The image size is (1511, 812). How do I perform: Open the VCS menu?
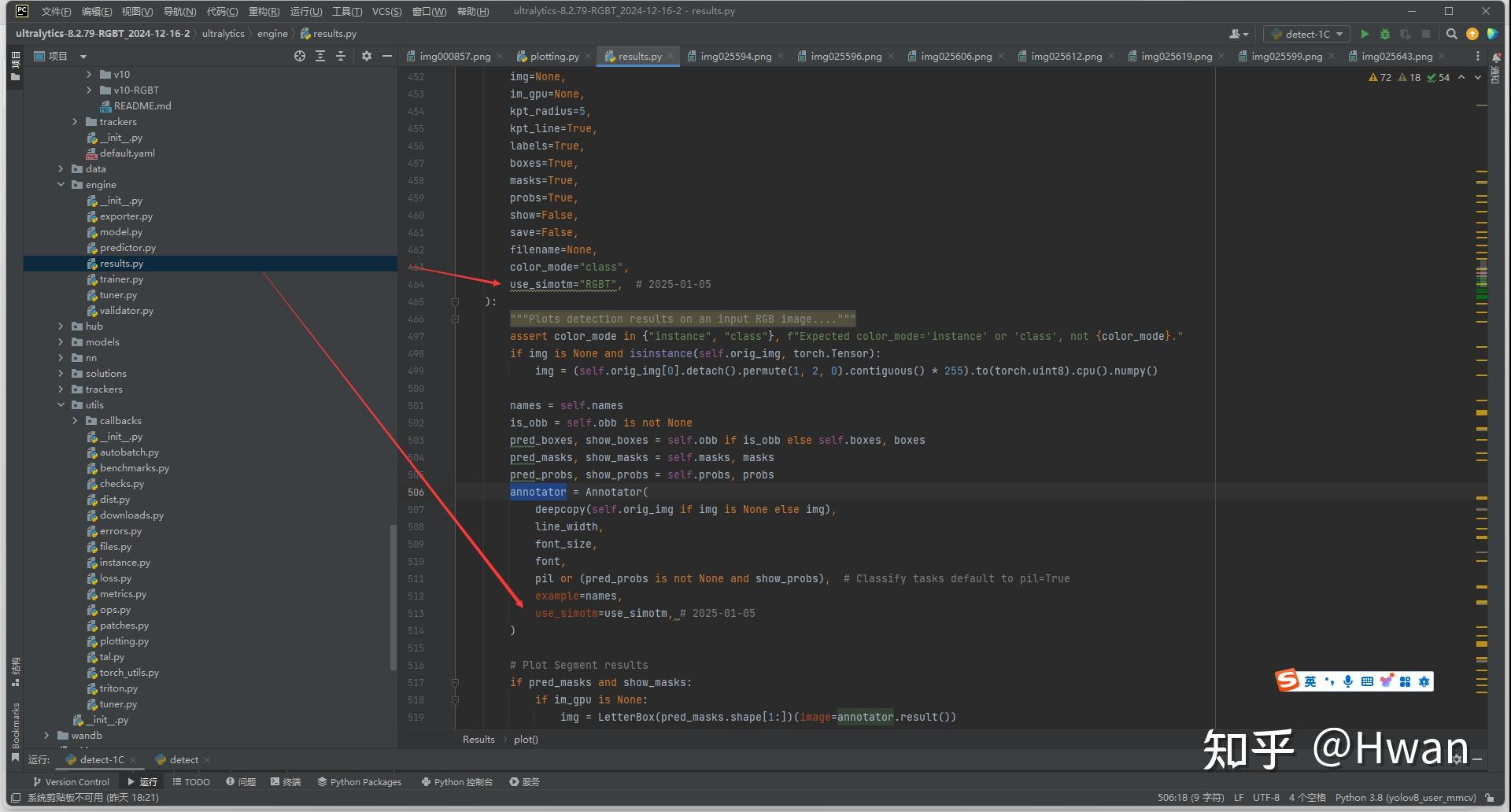click(386, 11)
